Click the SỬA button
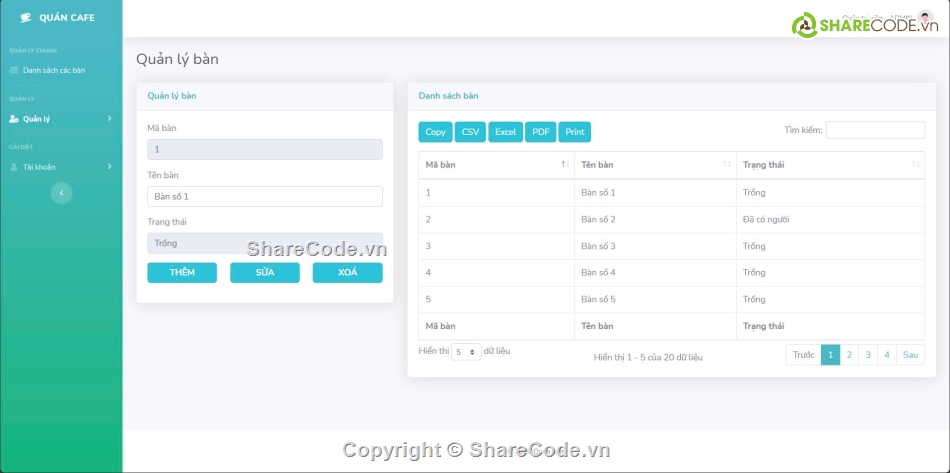Screen dimensions: 950x473 click(265, 273)
